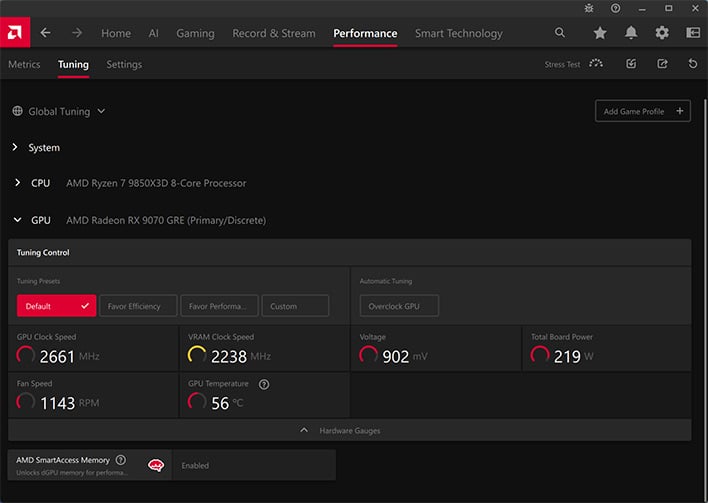Switch to the Metrics sub-tab
This screenshot has height=503, width=708.
(24, 64)
